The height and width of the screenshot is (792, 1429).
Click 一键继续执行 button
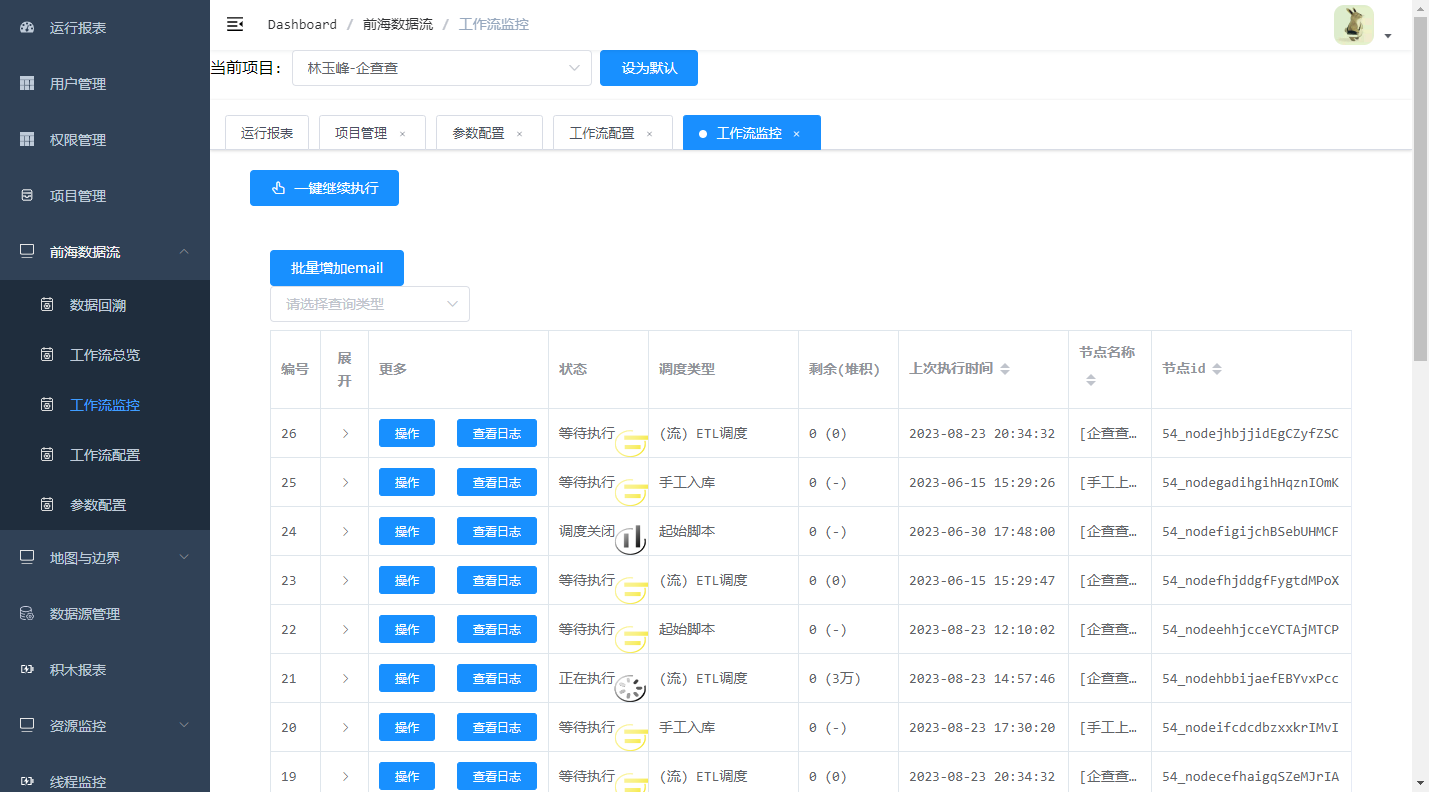tap(324, 188)
